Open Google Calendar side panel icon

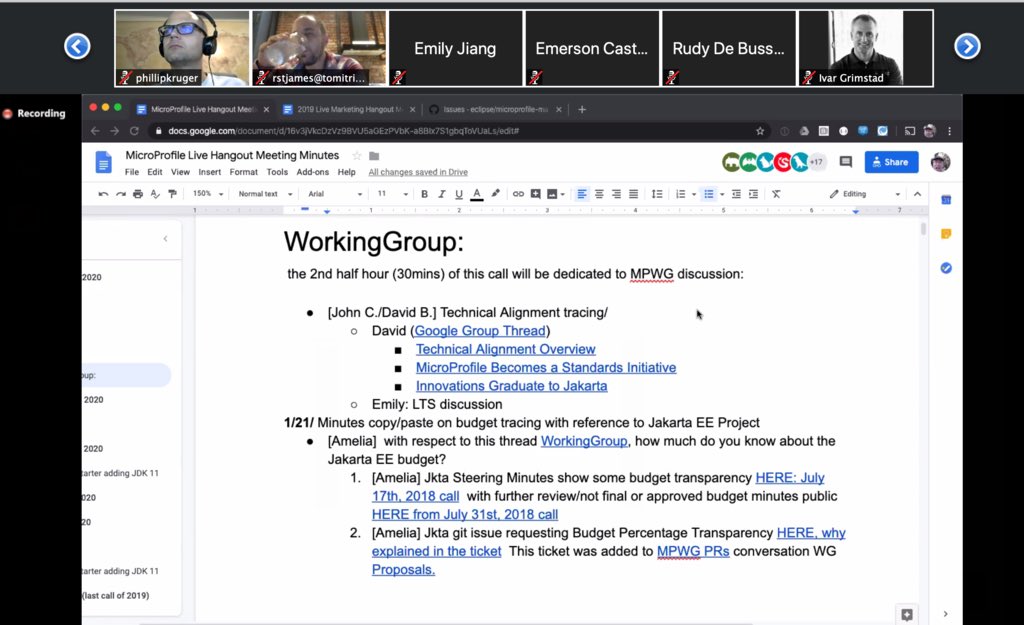(946, 200)
